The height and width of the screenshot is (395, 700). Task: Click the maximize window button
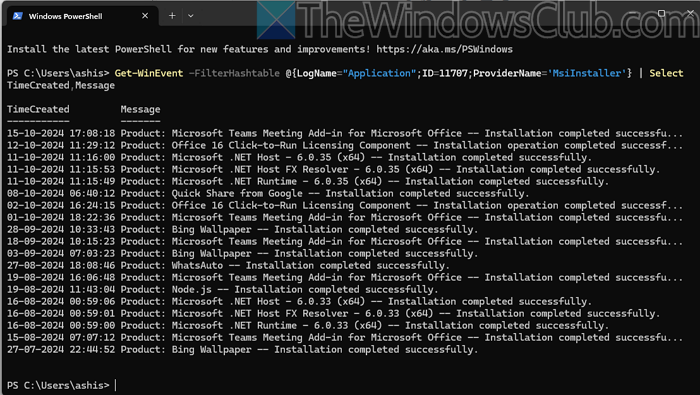[x=662, y=13]
